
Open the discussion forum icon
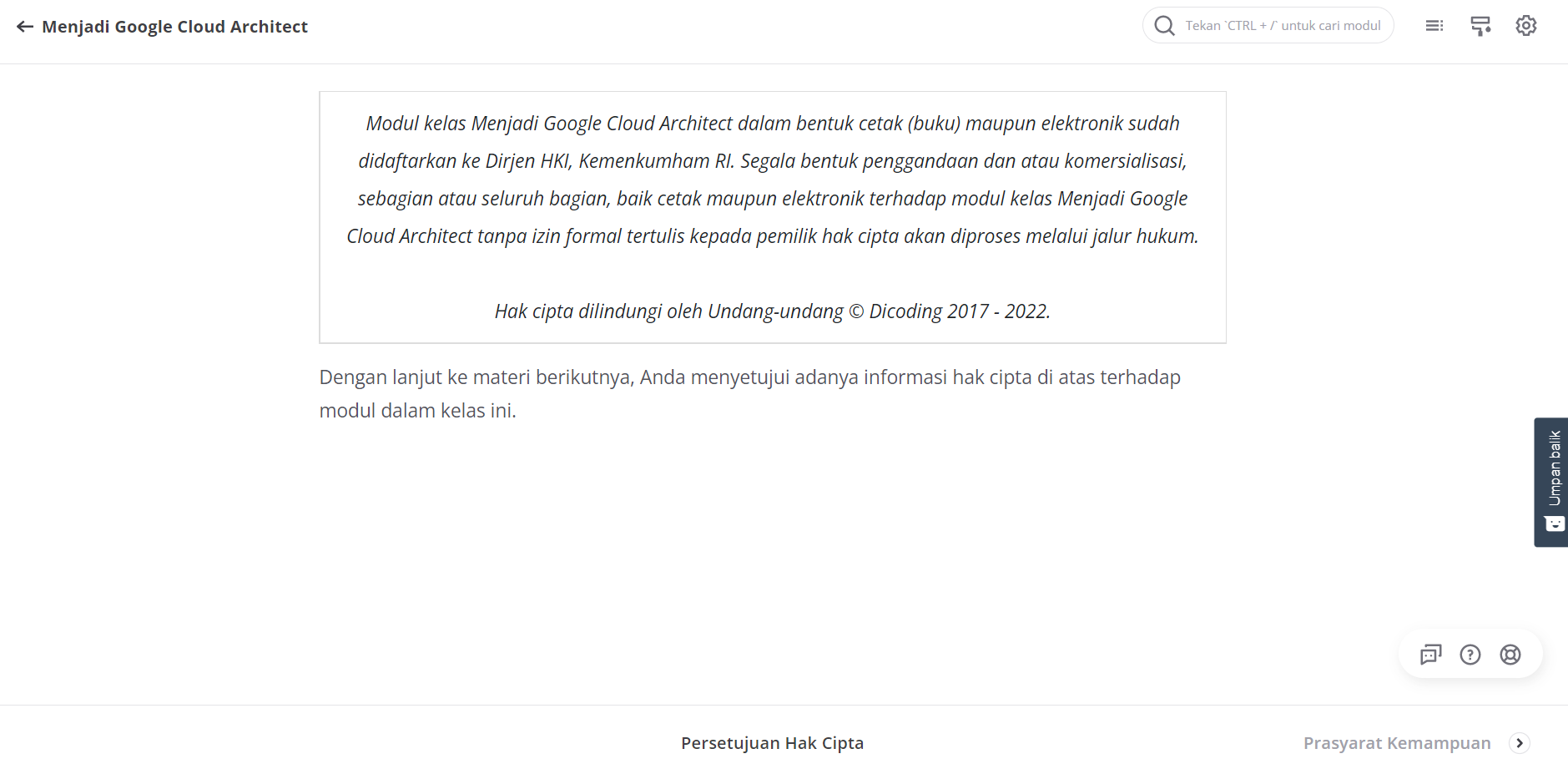[1429, 655]
